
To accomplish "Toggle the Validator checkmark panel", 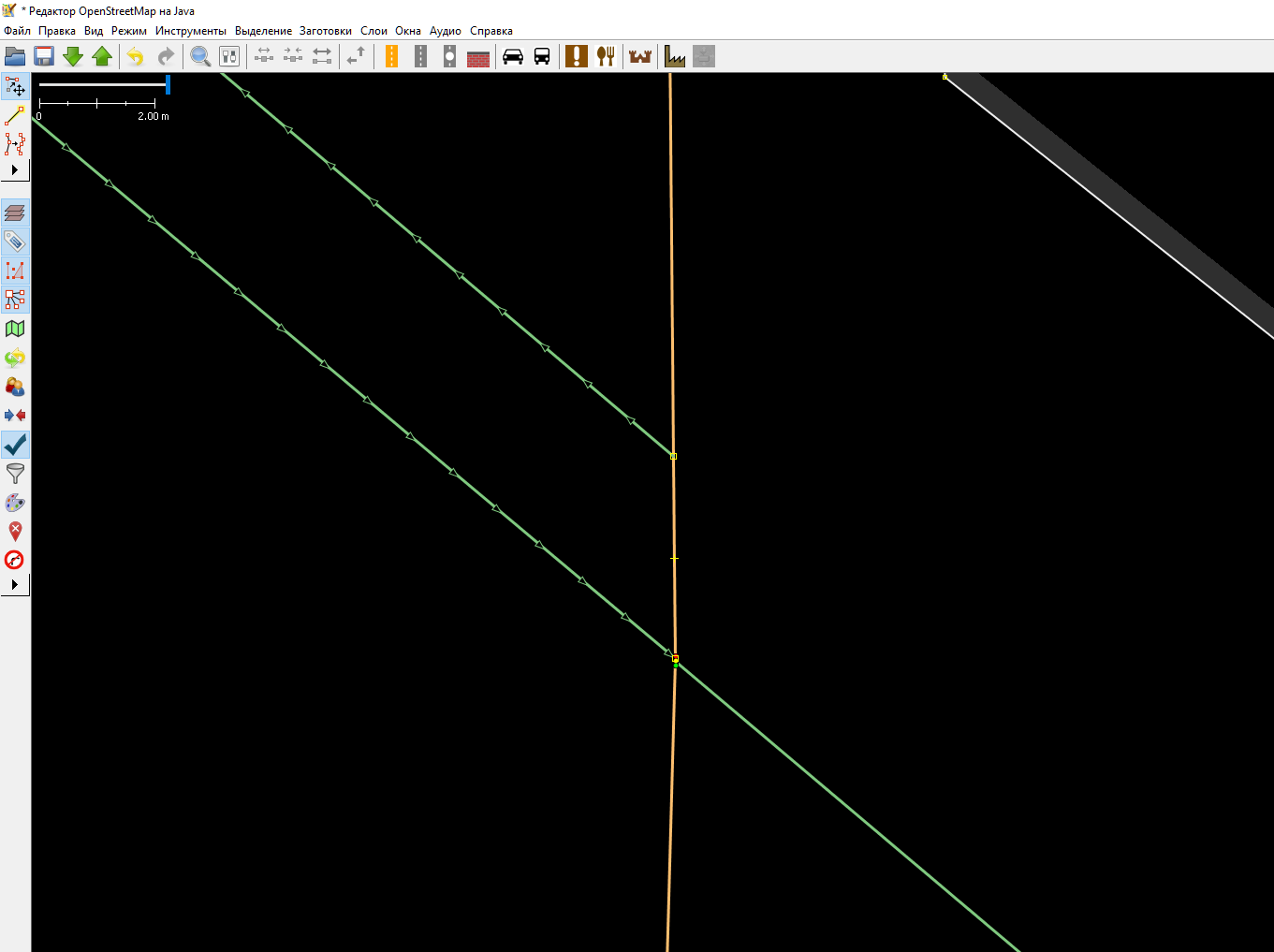I will 15,445.
